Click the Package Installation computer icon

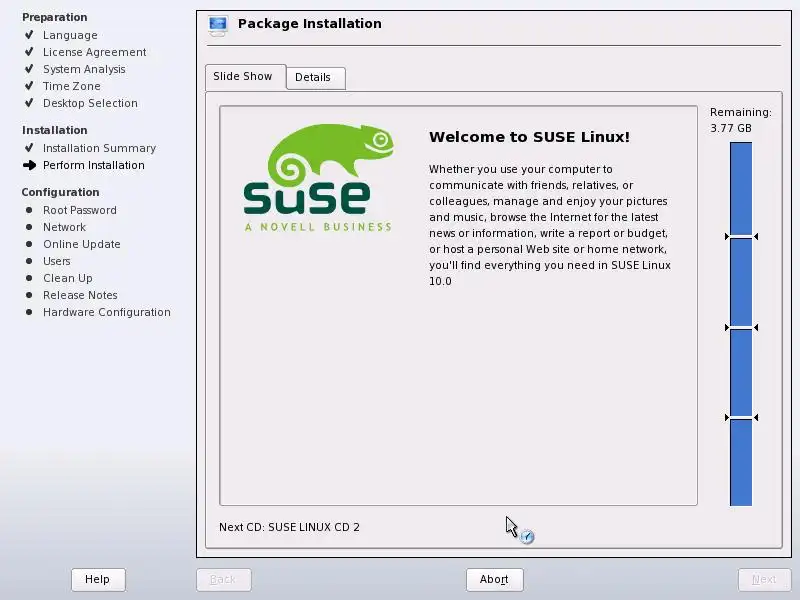click(218, 26)
